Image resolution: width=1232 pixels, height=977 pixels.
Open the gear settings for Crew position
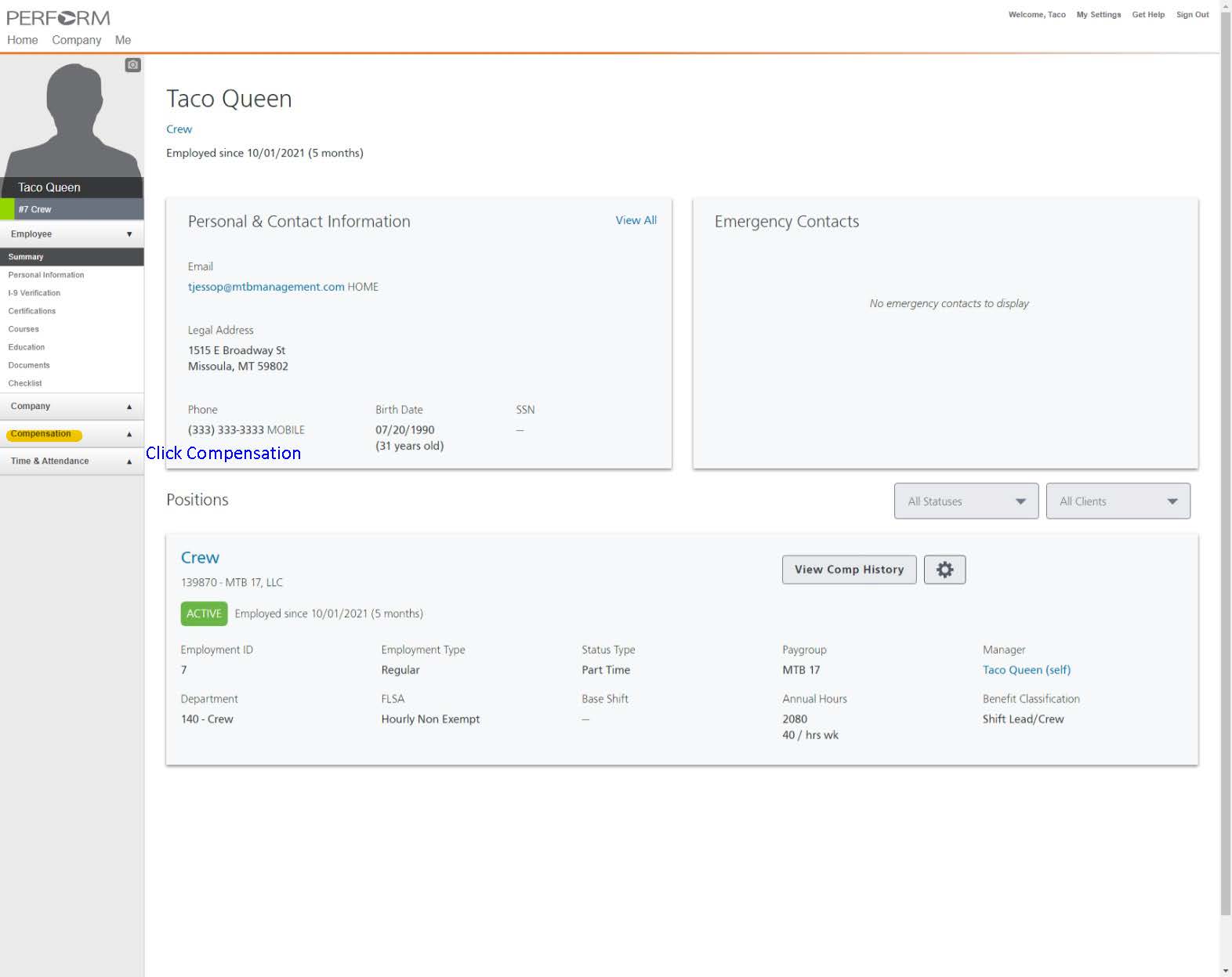coord(944,570)
